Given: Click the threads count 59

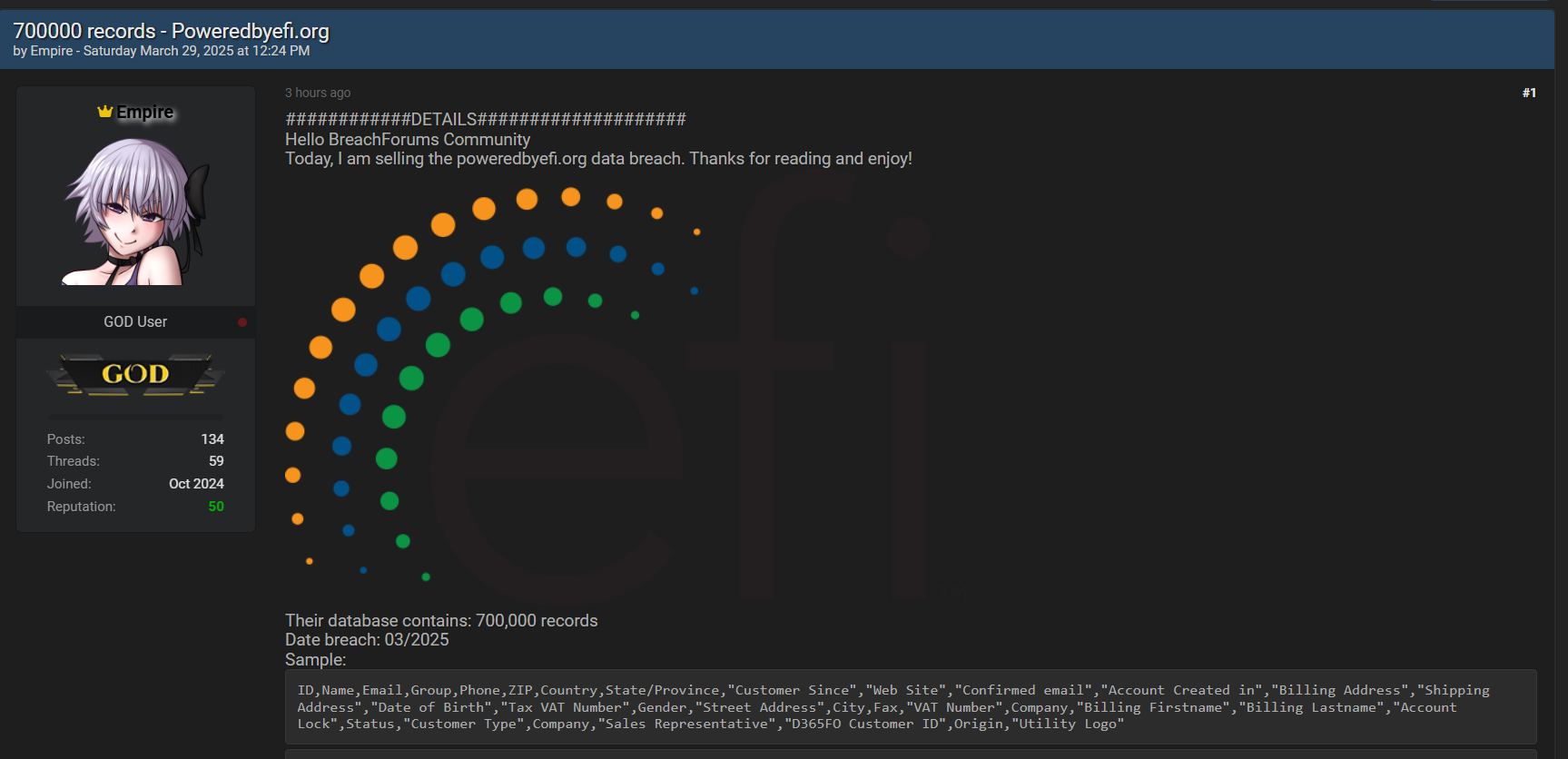Looking at the screenshot, I should (x=216, y=461).
